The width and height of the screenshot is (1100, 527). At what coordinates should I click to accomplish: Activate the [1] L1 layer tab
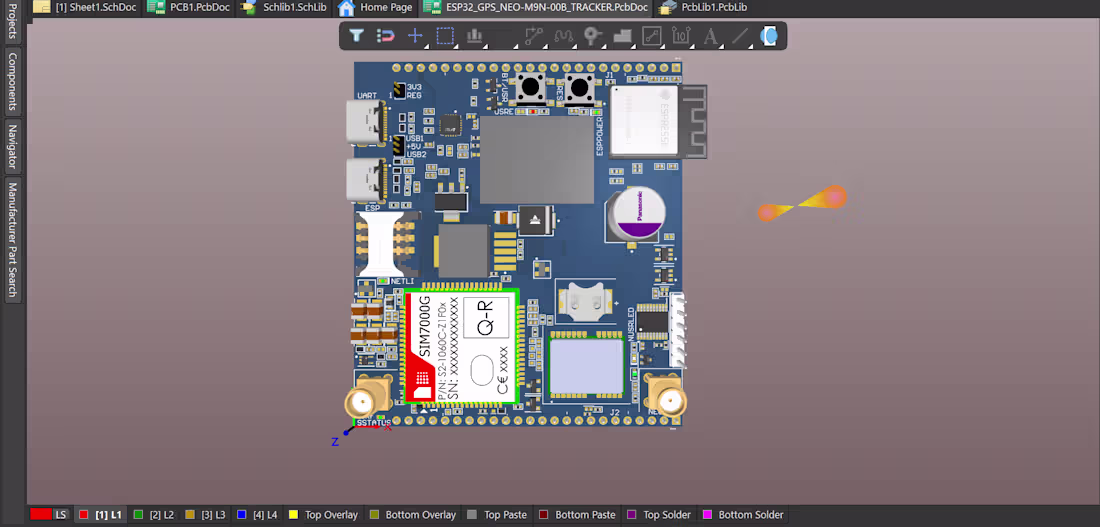click(x=100, y=514)
